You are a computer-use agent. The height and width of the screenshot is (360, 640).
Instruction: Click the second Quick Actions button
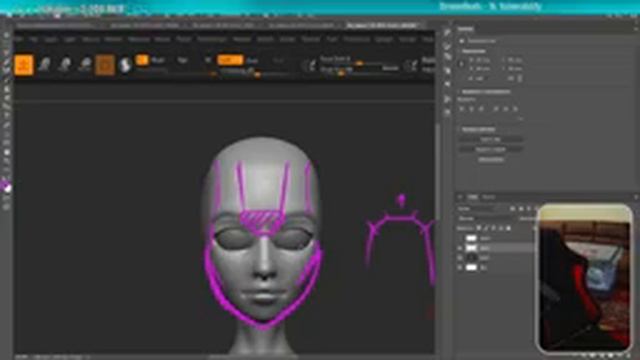coord(491,150)
